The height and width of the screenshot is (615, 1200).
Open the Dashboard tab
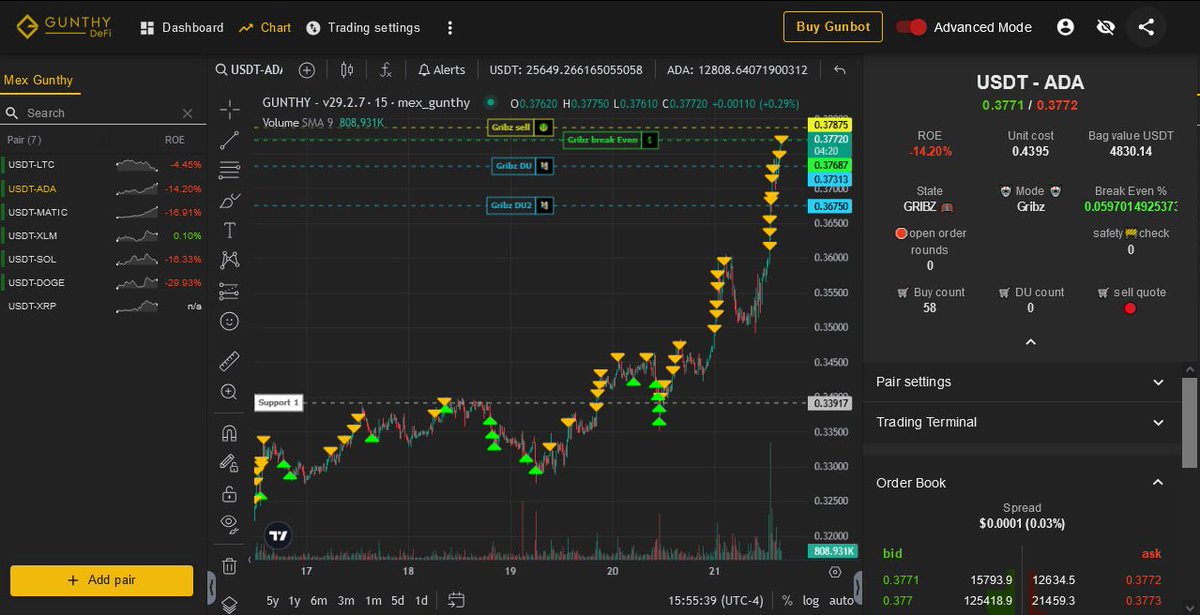pyautogui.click(x=182, y=28)
